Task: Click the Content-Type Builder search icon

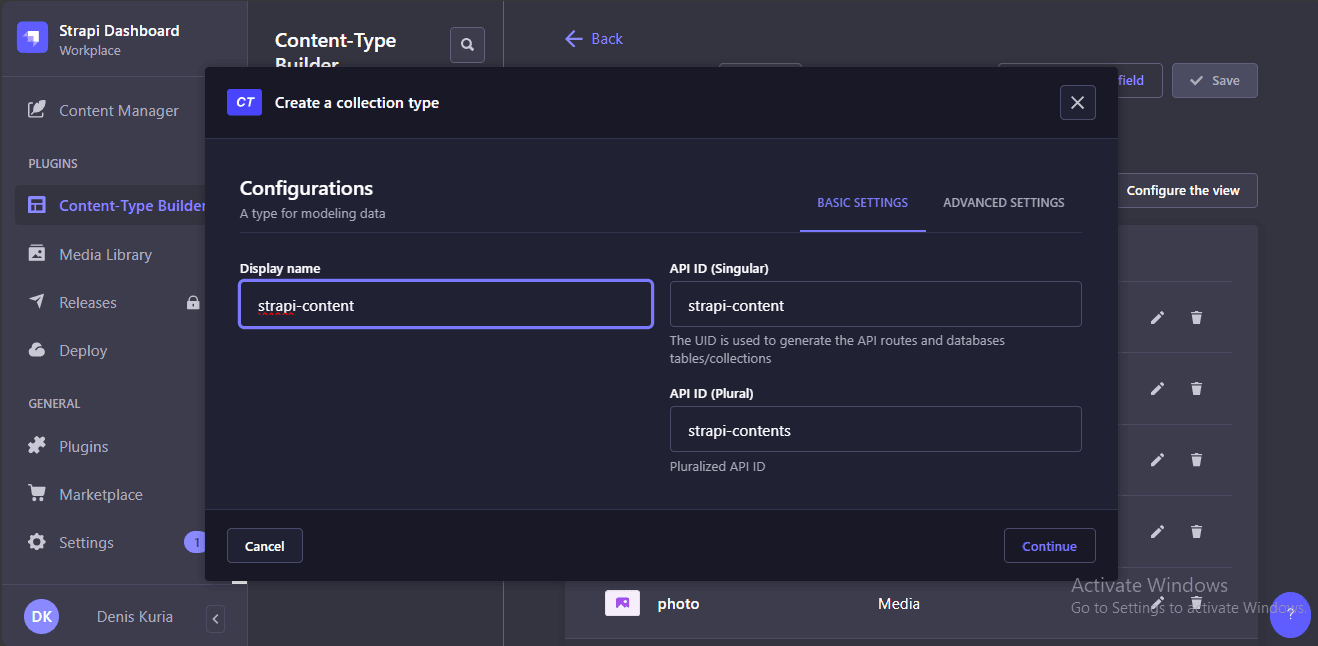Action: [x=467, y=45]
